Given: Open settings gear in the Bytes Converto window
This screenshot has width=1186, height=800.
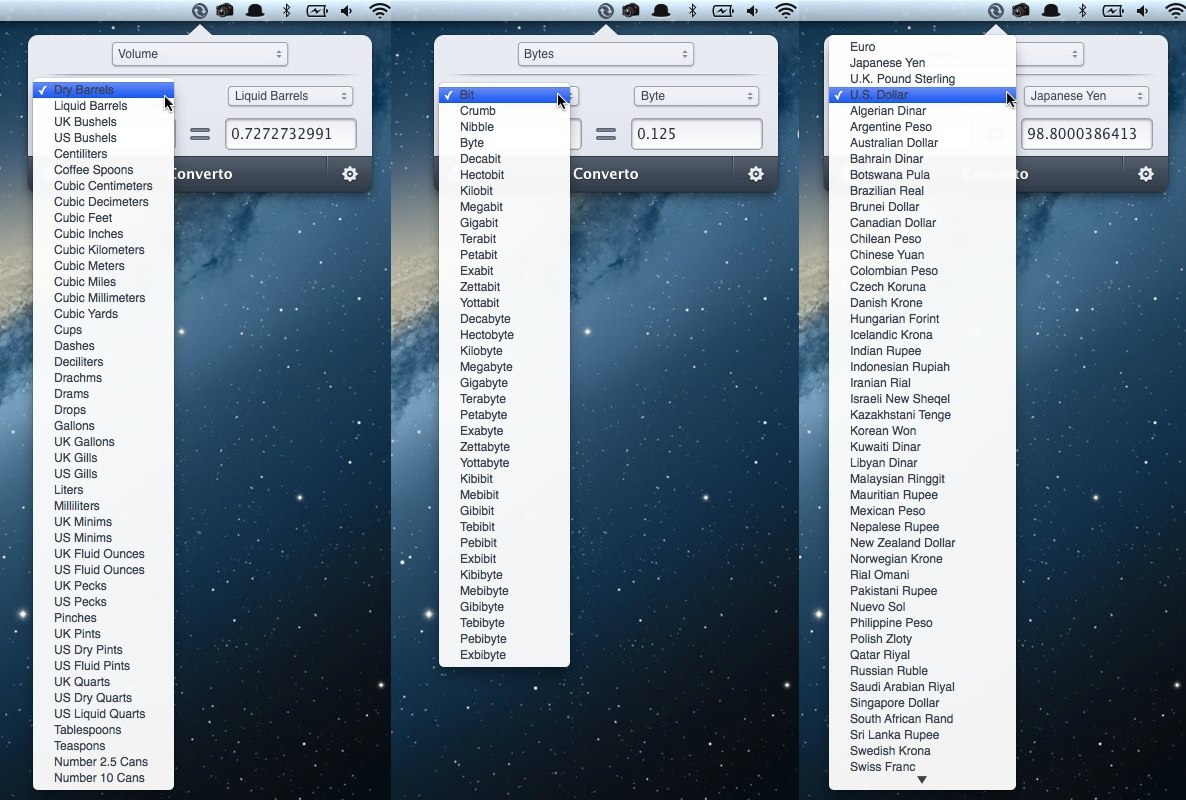Looking at the screenshot, I should (x=756, y=174).
